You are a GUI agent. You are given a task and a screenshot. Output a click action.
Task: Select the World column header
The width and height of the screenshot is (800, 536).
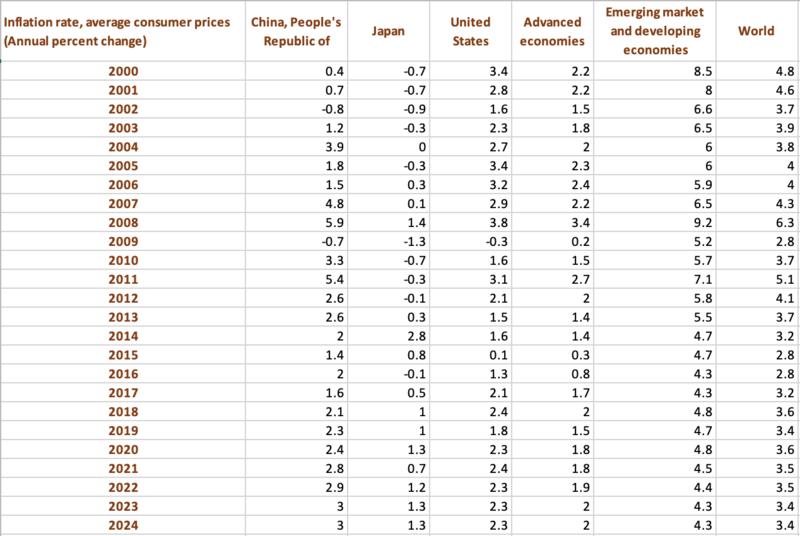point(755,31)
